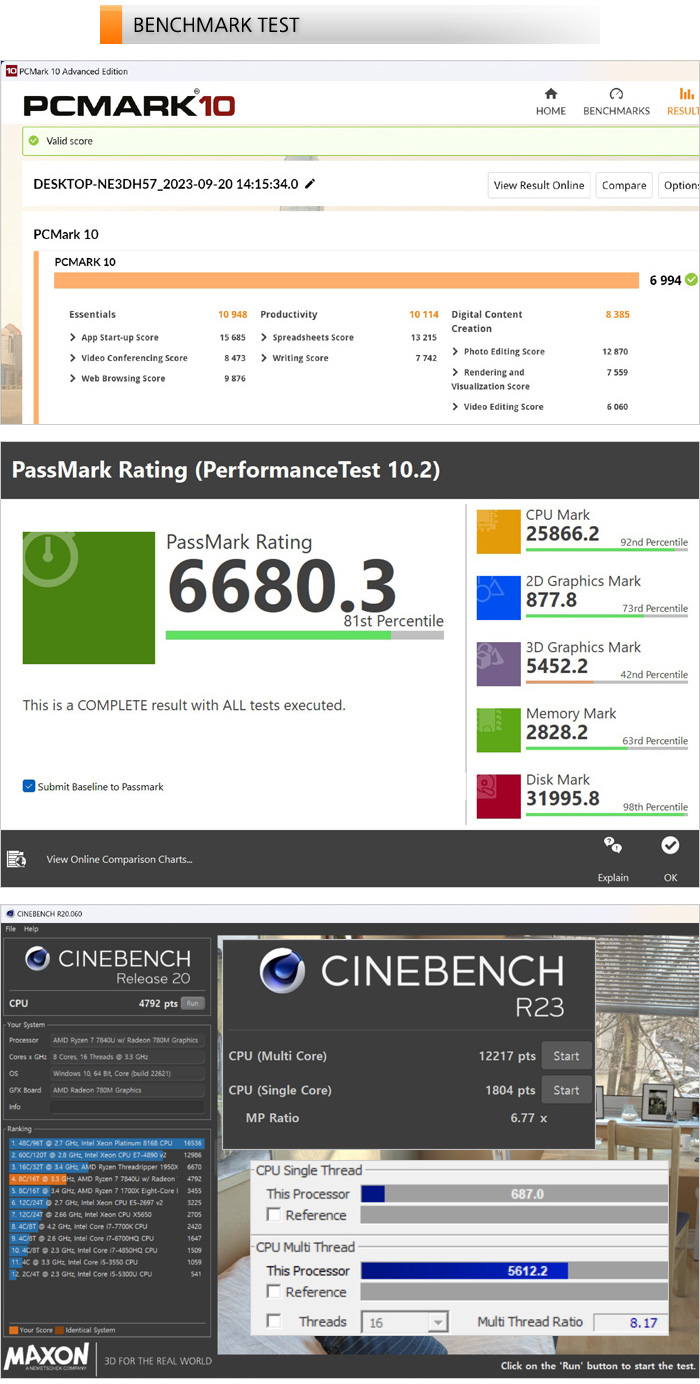Image resolution: width=700 pixels, height=1384 pixels.
Task: Start CPU Multi Core test in R23
Action: coord(566,1056)
